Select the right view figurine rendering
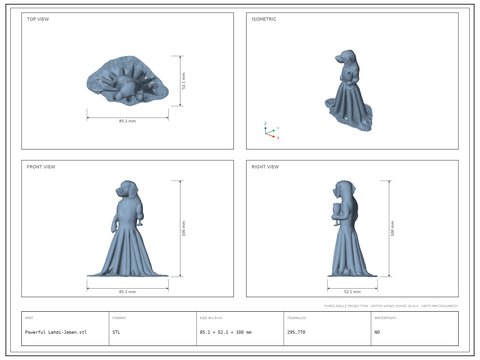The height and width of the screenshot is (360, 480). [352, 229]
